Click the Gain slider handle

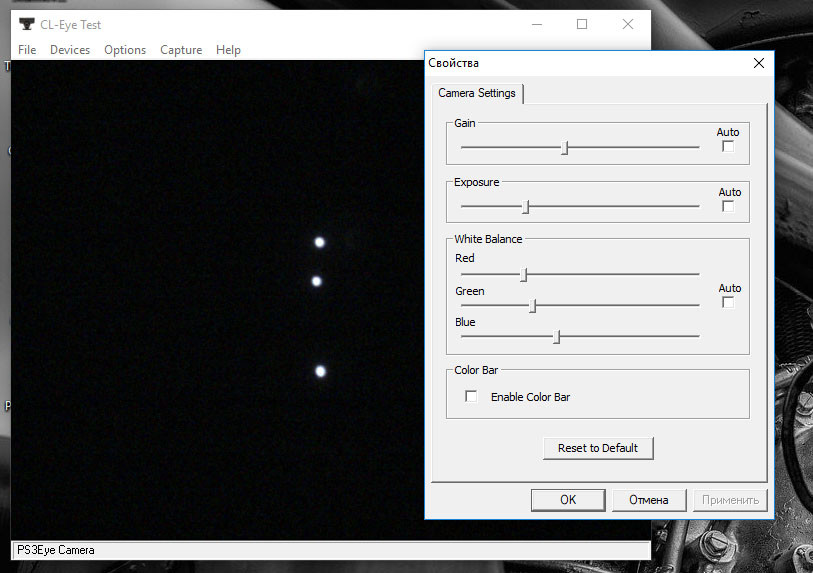point(565,148)
